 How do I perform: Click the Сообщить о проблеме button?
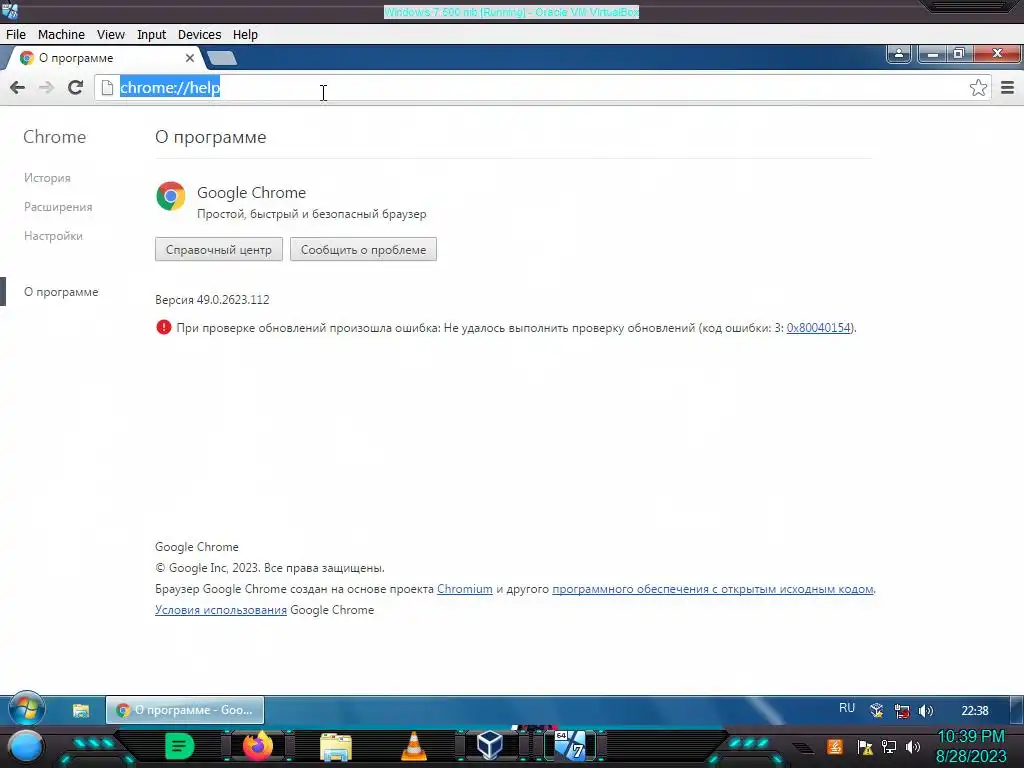tap(363, 249)
